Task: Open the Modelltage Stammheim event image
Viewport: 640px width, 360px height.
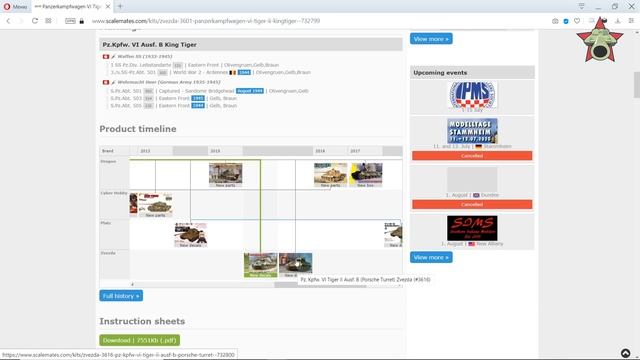Action: 472,131
